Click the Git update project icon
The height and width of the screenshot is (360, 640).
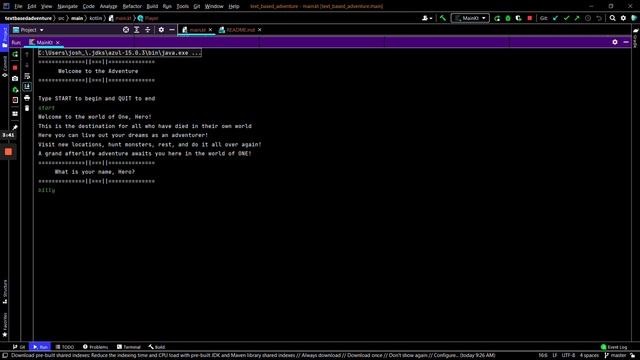555,18
